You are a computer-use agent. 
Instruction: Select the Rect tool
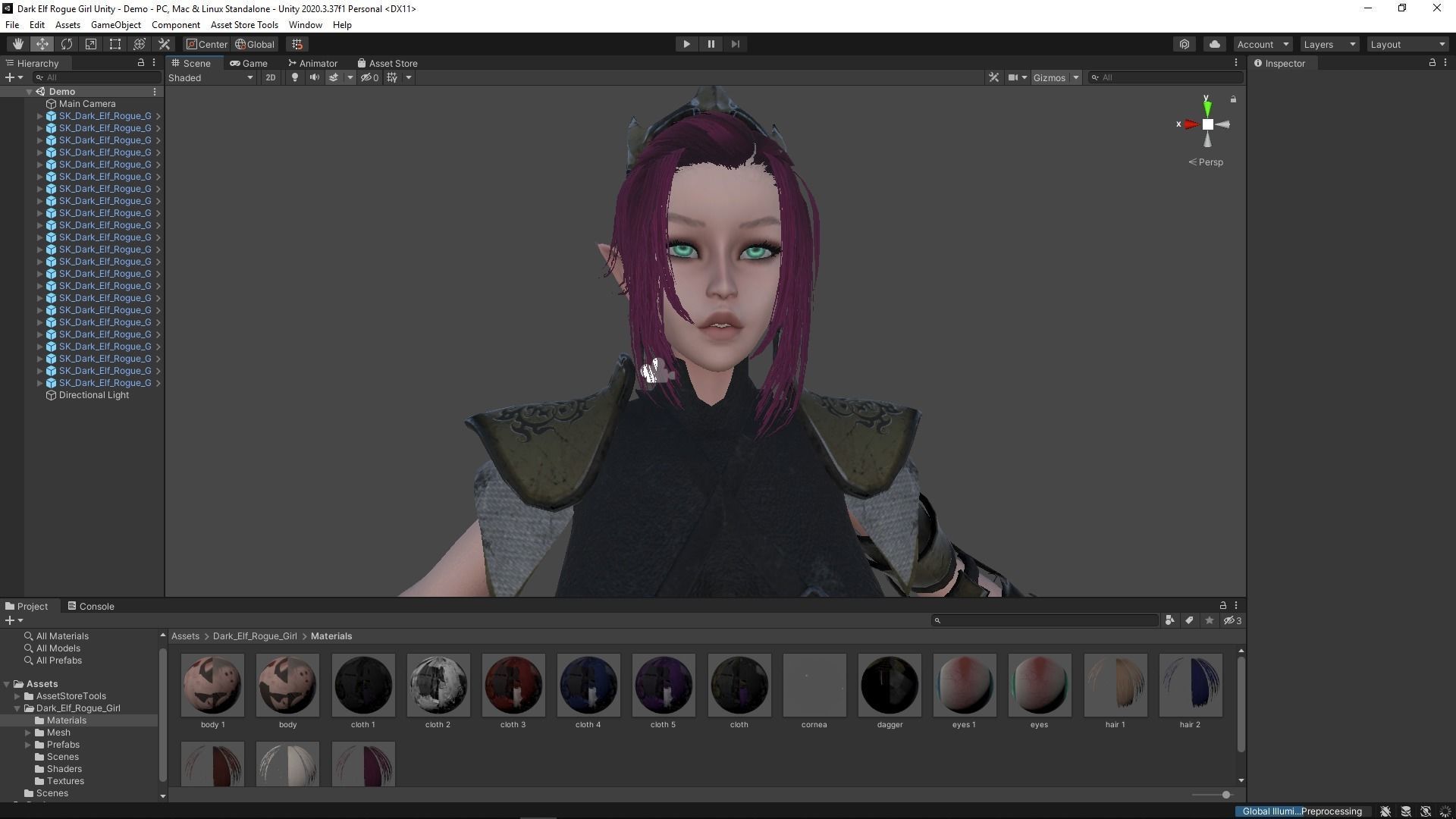click(x=115, y=44)
